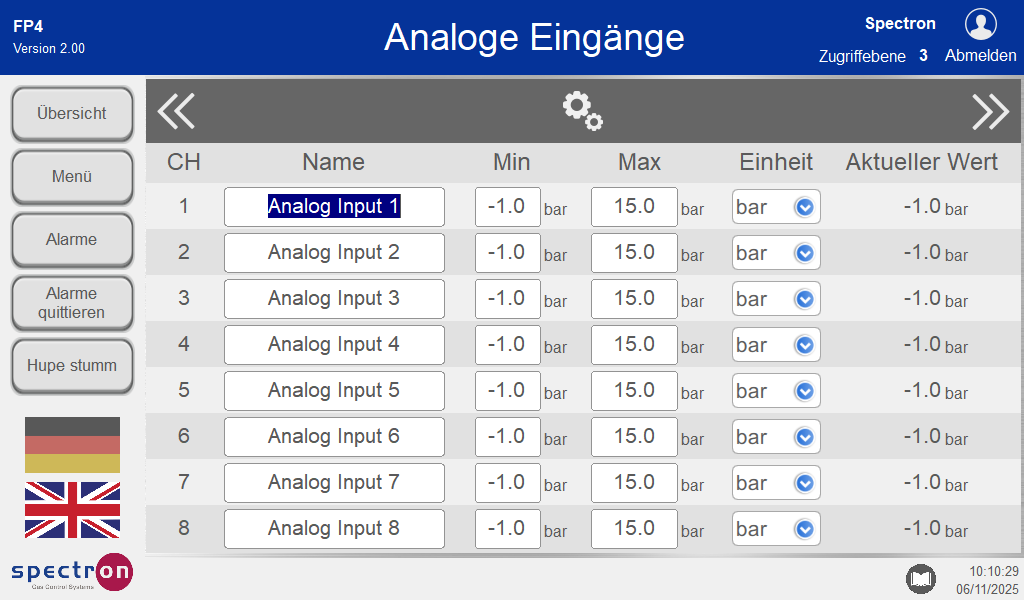Screen dimensions: 1024x600
Task: Switch language to English via the UK flag
Action: (72, 510)
